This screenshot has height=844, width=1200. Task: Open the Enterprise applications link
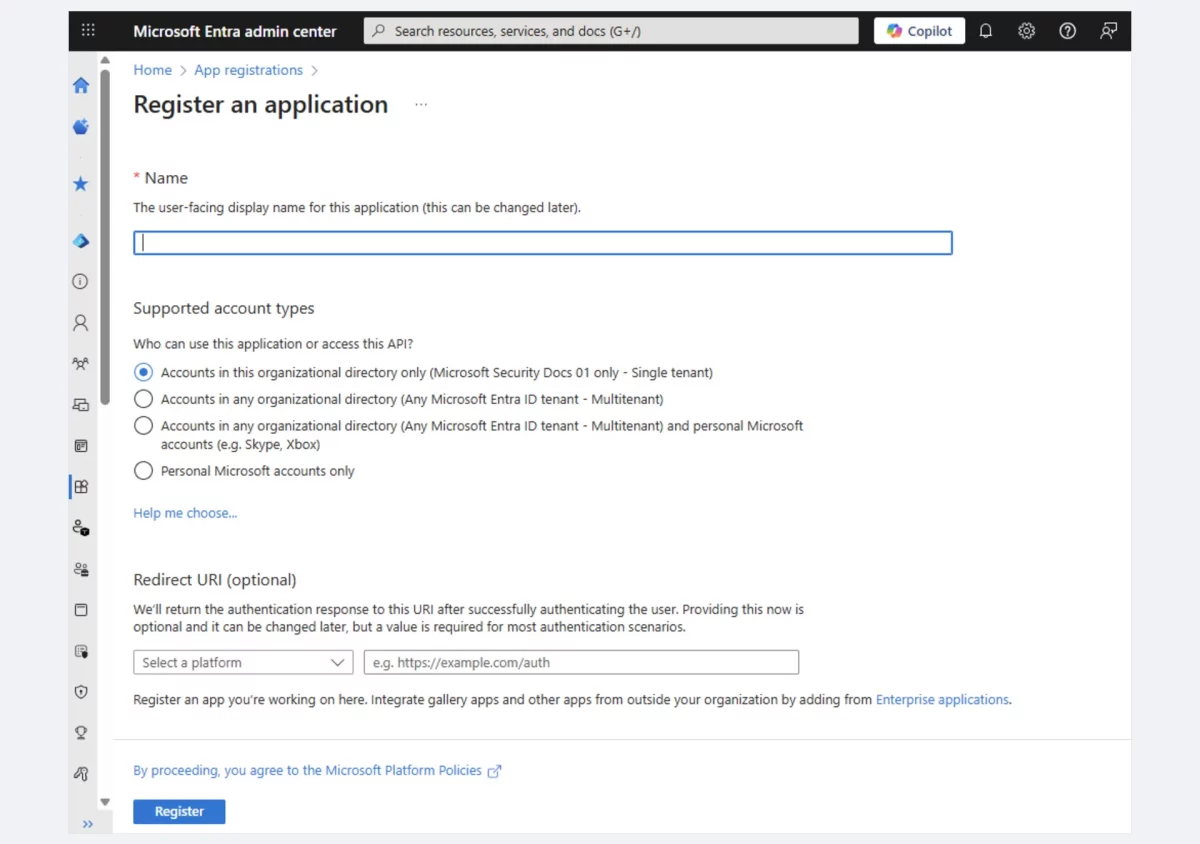(942, 700)
